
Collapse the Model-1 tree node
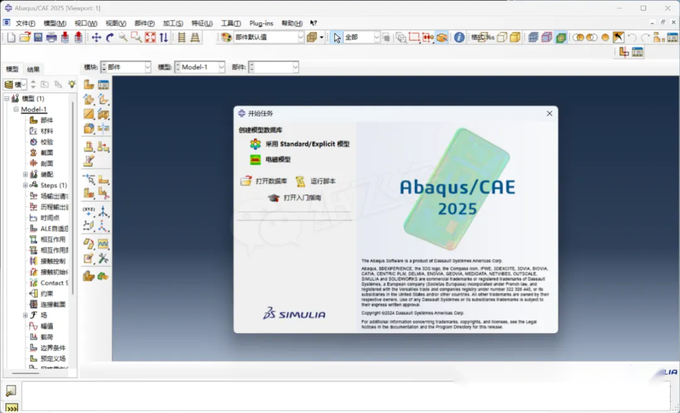click(x=16, y=109)
